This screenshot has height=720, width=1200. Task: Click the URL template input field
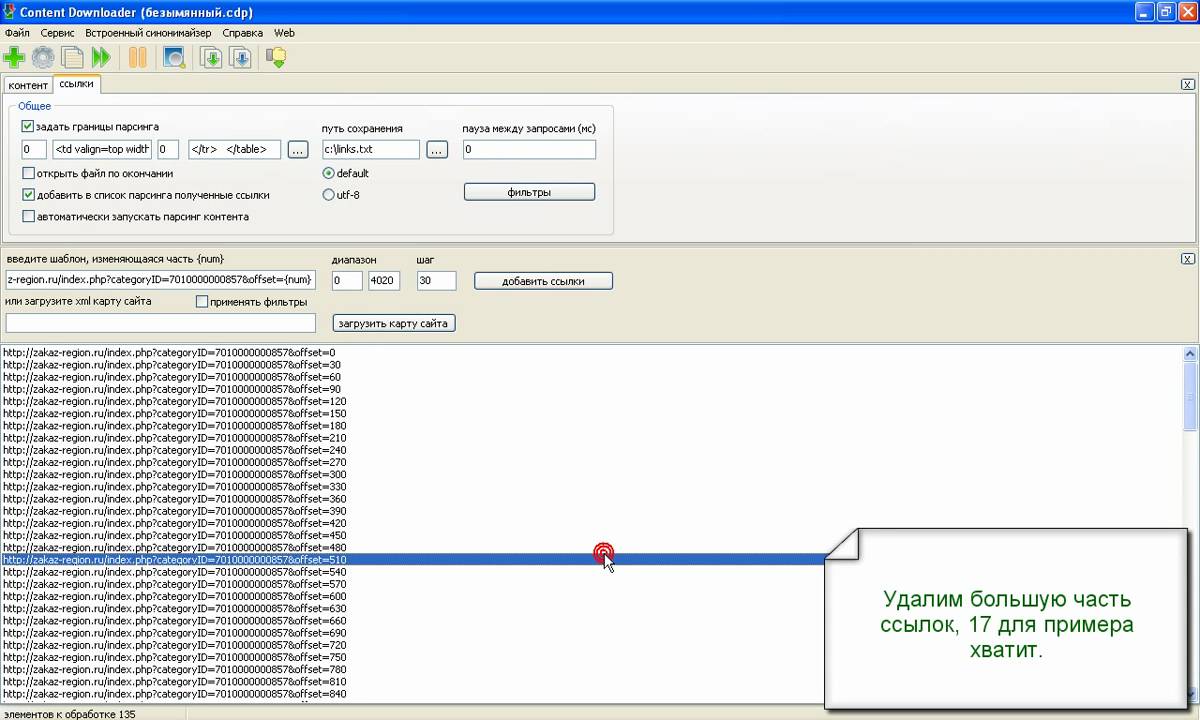[160, 280]
